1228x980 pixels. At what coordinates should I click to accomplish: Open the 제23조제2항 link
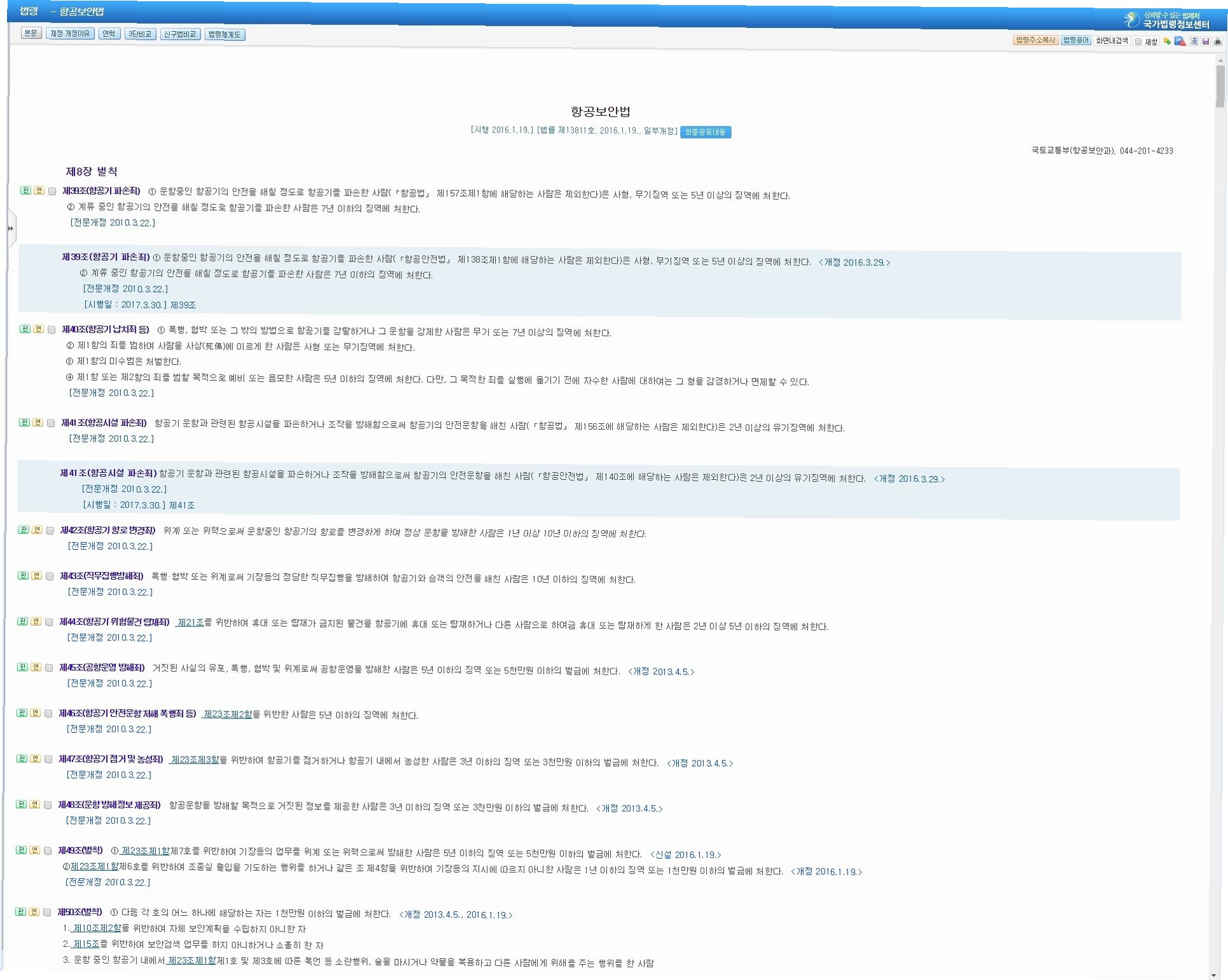pyautogui.click(x=227, y=714)
